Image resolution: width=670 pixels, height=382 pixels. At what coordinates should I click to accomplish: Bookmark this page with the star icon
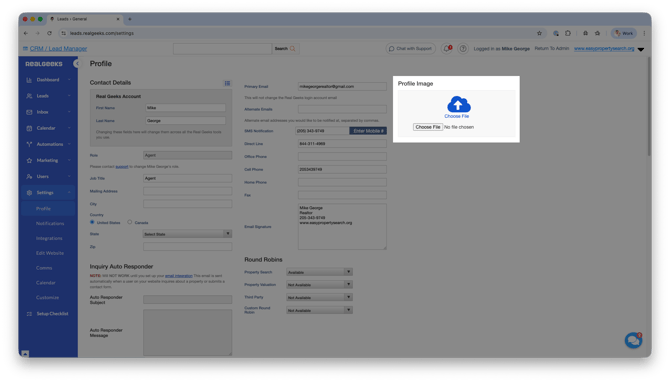pos(539,33)
